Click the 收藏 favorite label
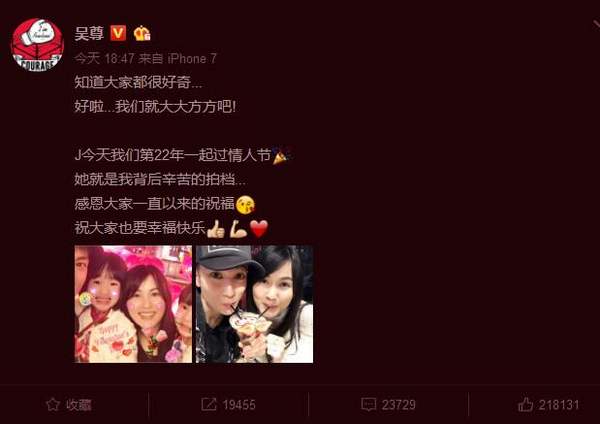This screenshot has width=600, height=424. point(78,405)
